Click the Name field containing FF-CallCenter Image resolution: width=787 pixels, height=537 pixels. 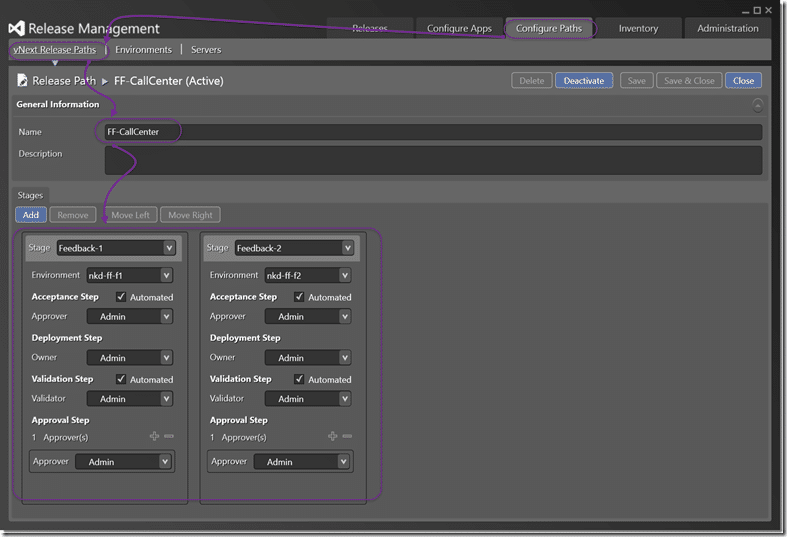point(433,131)
